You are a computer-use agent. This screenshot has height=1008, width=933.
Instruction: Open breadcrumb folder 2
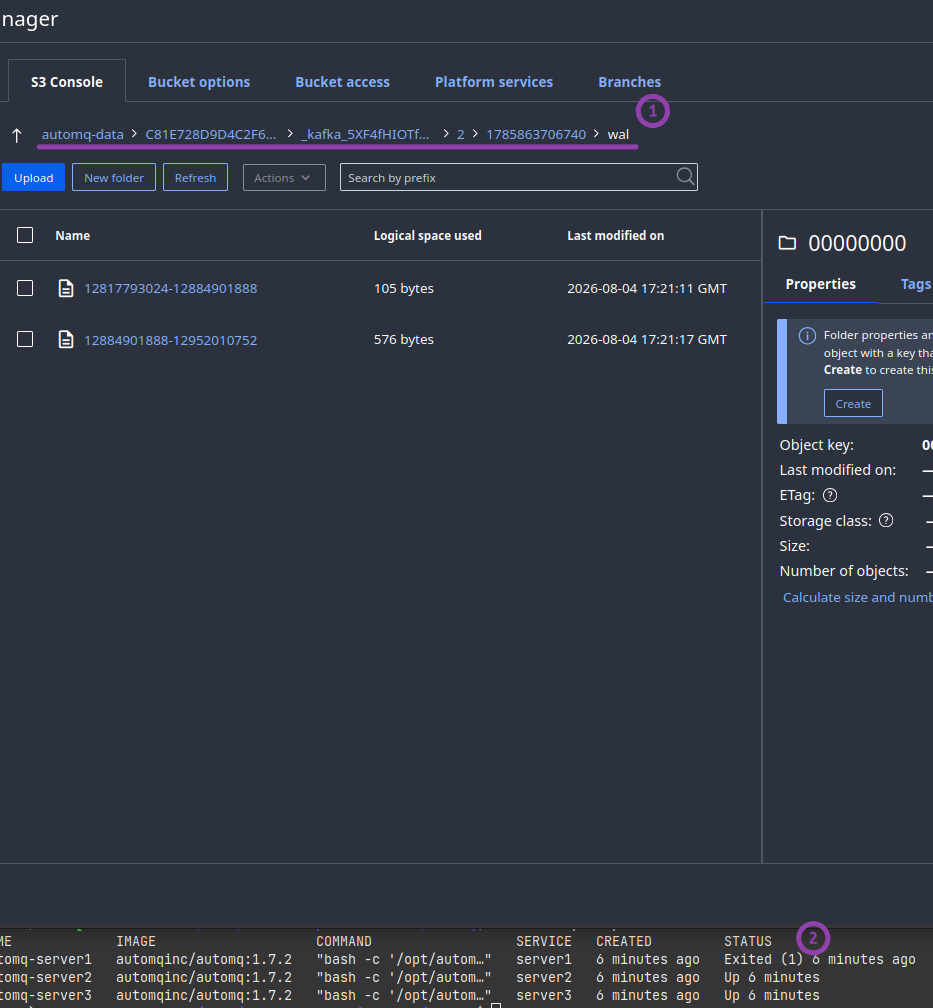tap(460, 134)
